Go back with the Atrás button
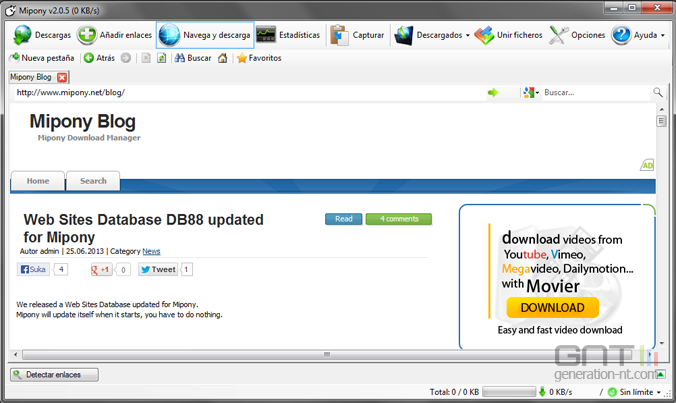This screenshot has height=403, width=676. [x=99, y=58]
